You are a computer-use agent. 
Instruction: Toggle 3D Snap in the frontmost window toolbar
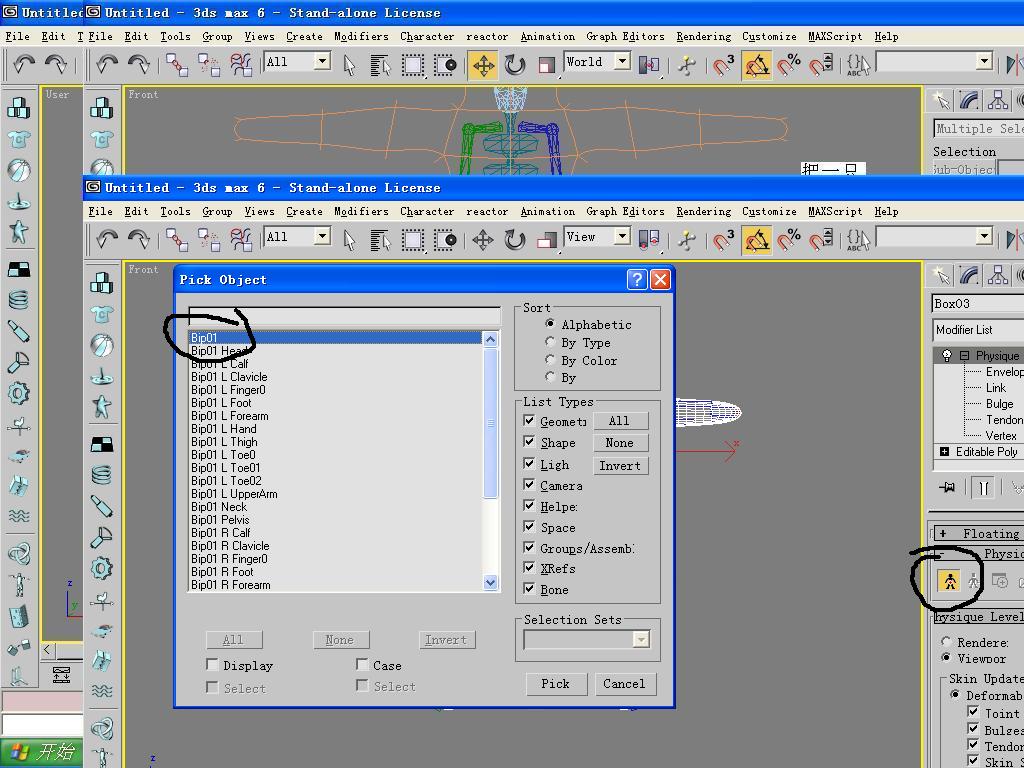coord(724,240)
